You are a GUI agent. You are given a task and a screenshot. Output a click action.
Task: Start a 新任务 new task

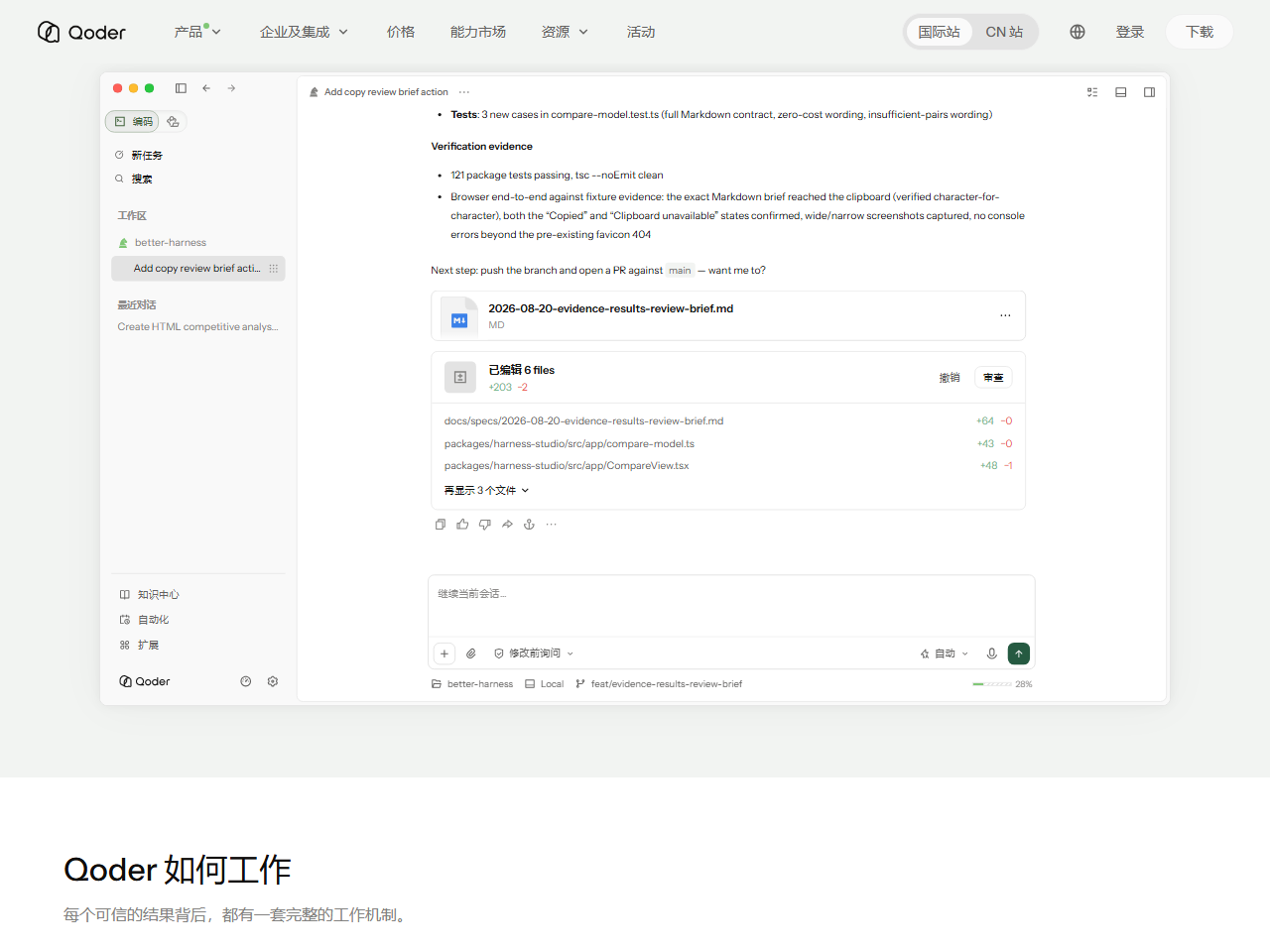[x=139, y=155]
